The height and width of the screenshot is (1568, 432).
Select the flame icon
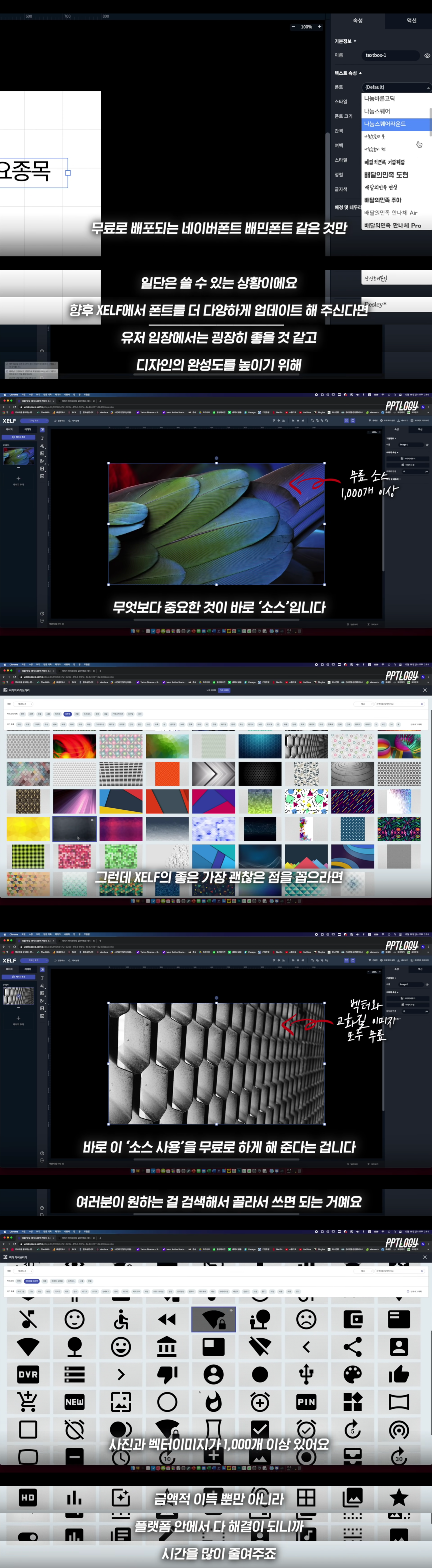coord(213,1402)
